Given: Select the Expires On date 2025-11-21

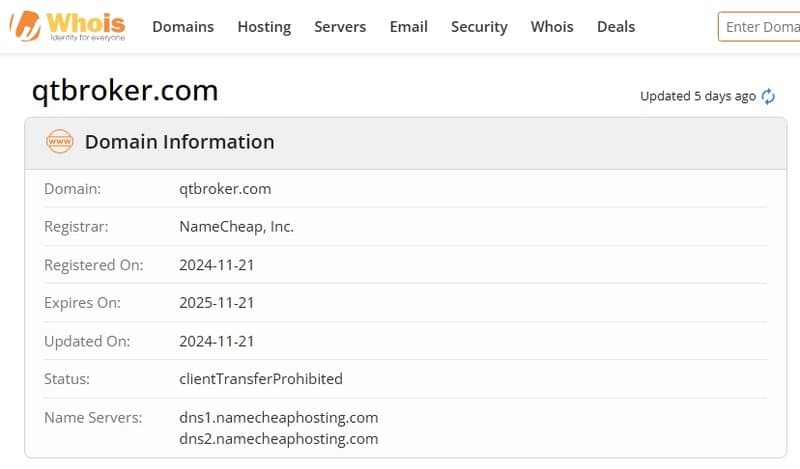Looking at the screenshot, I should (216, 303).
